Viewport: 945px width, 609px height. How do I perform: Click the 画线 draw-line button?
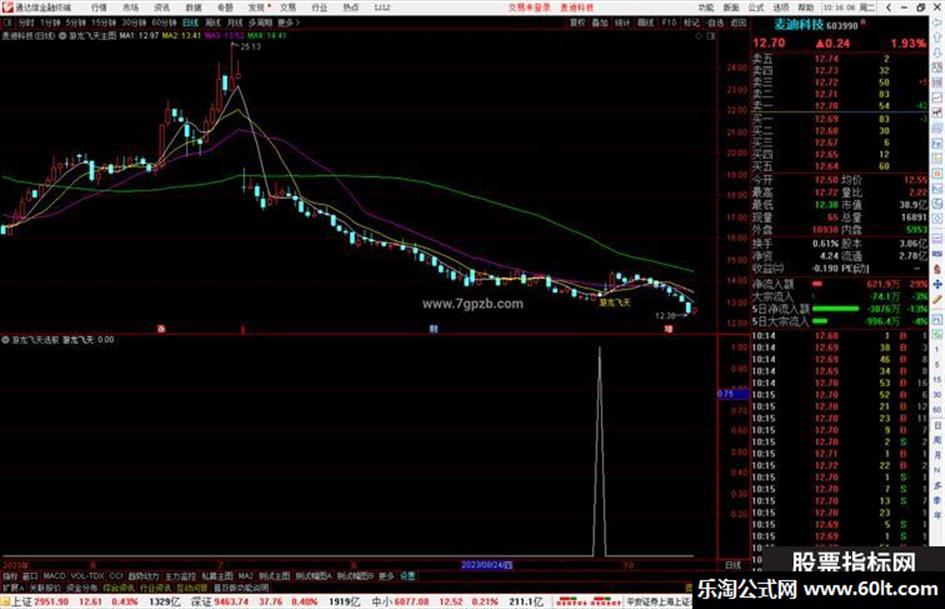(645, 22)
